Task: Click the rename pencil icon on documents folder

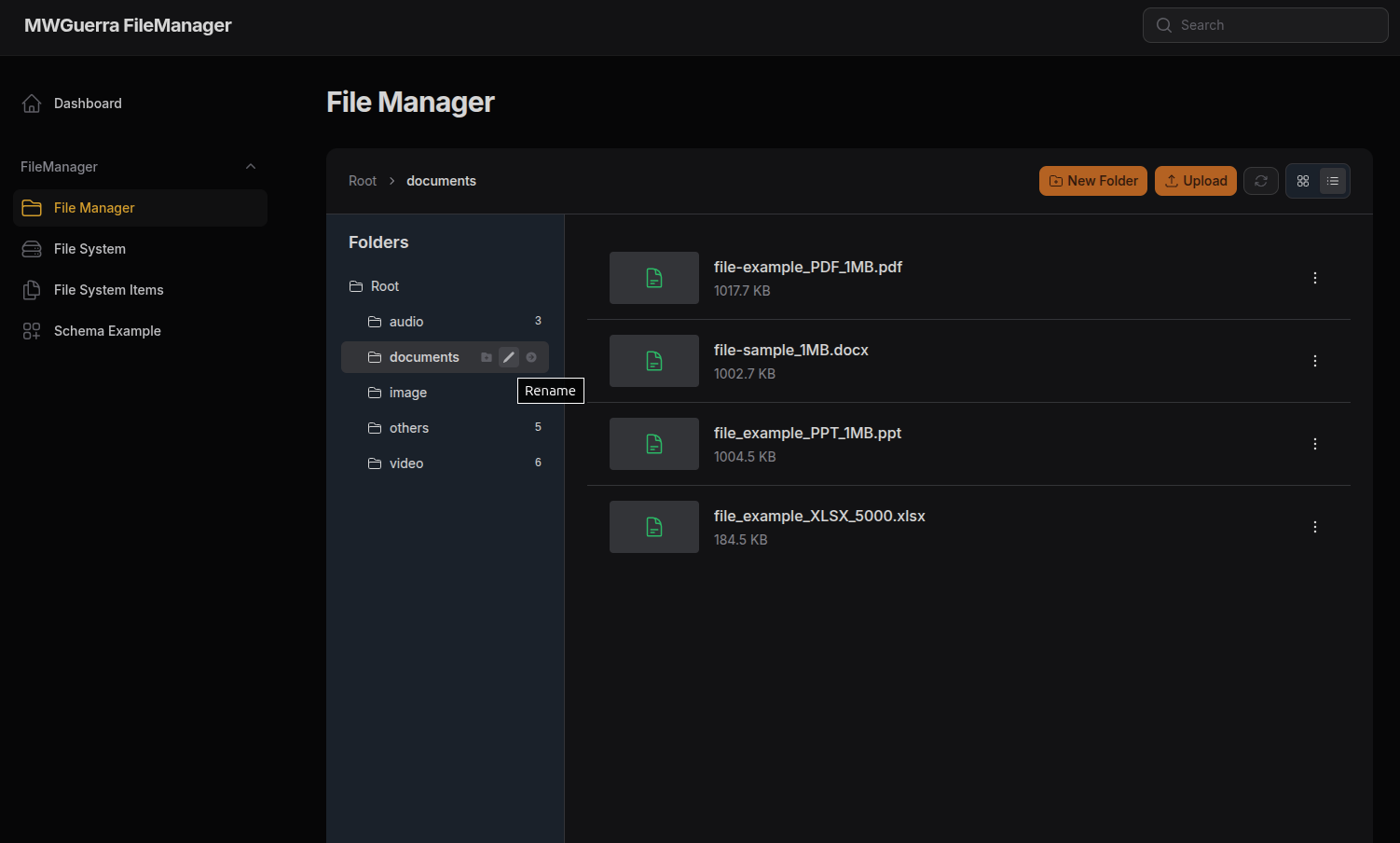Action: (509, 357)
